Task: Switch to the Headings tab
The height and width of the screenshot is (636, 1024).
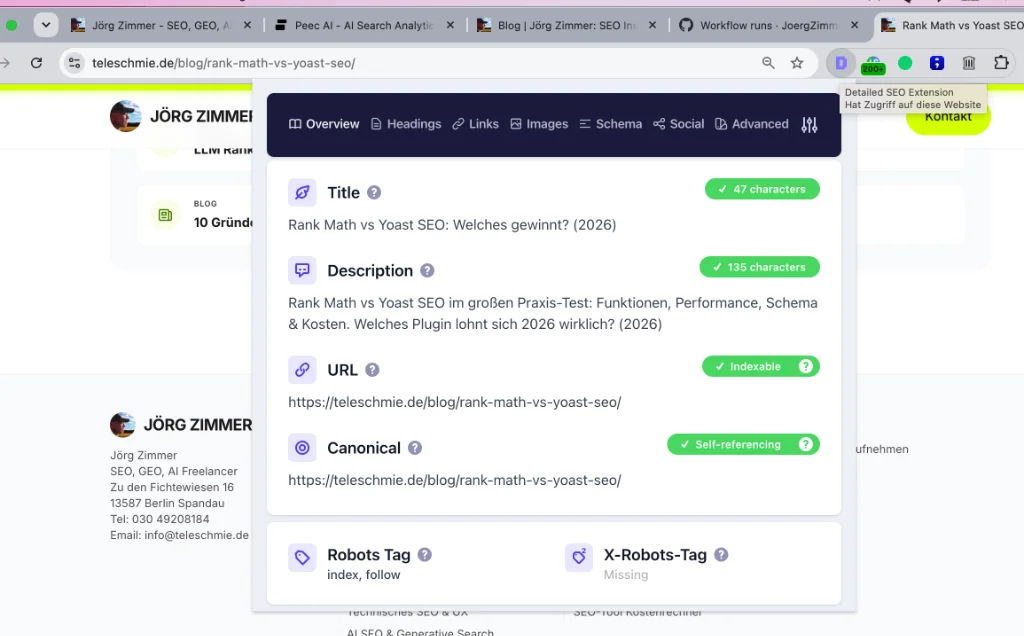Action: tap(406, 124)
